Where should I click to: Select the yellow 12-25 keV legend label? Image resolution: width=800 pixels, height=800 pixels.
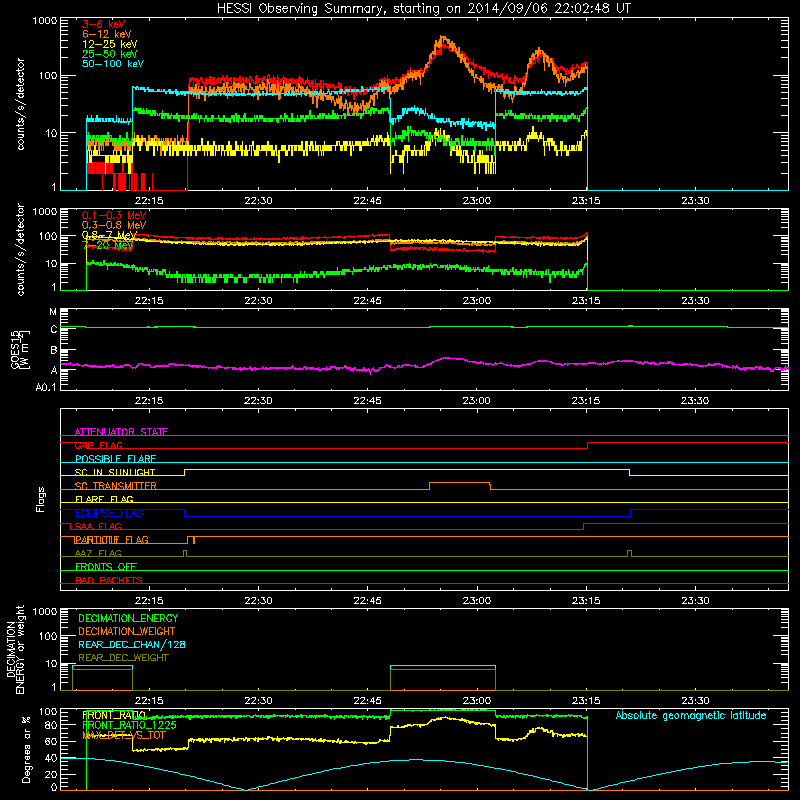[110, 44]
